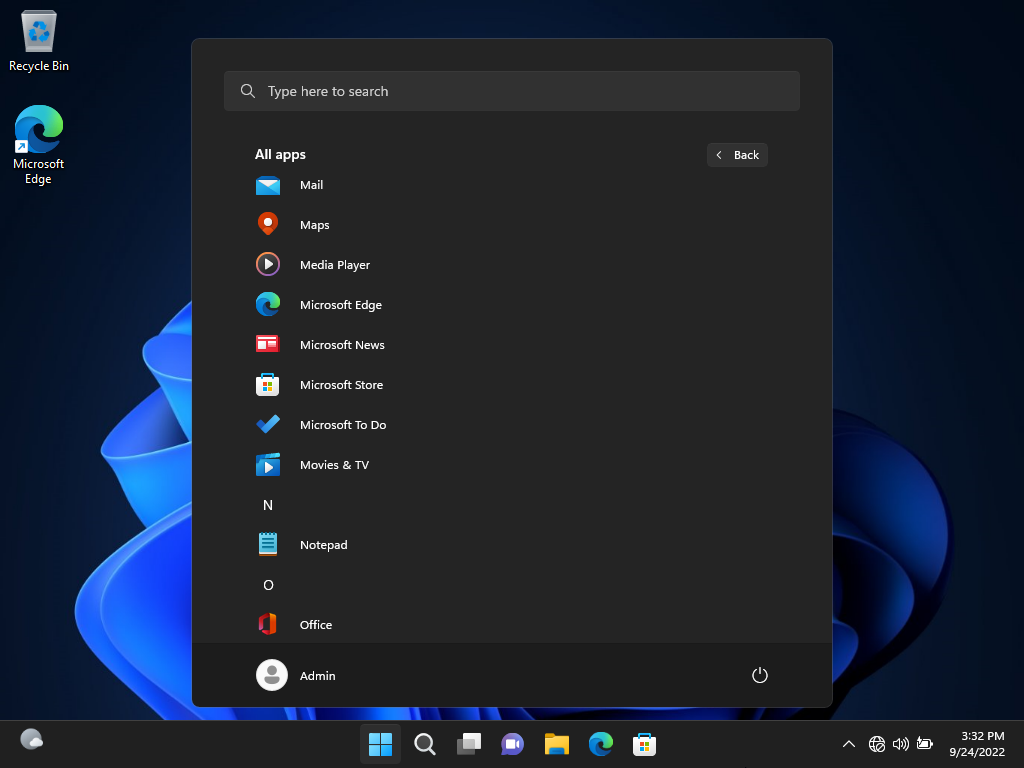The height and width of the screenshot is (768, 1024).
Task: Click the "Admin" account name
Action: 317,676
